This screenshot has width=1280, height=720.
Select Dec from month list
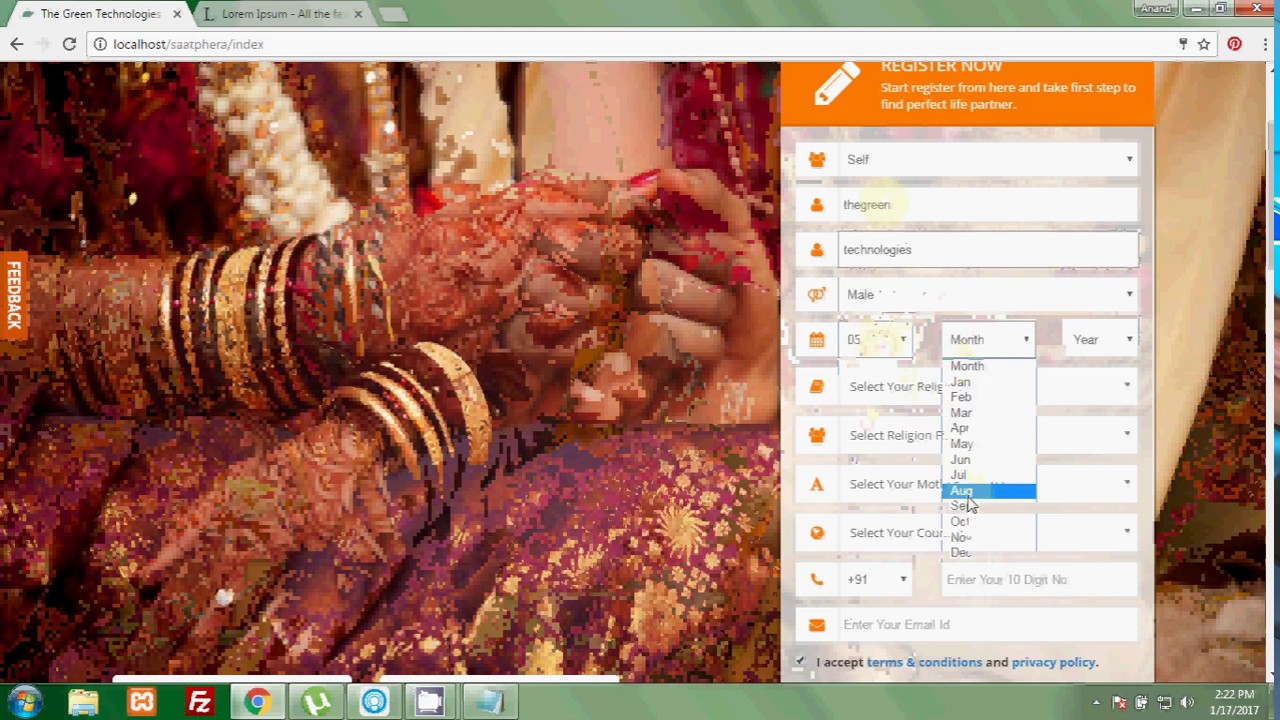(989, 553)
